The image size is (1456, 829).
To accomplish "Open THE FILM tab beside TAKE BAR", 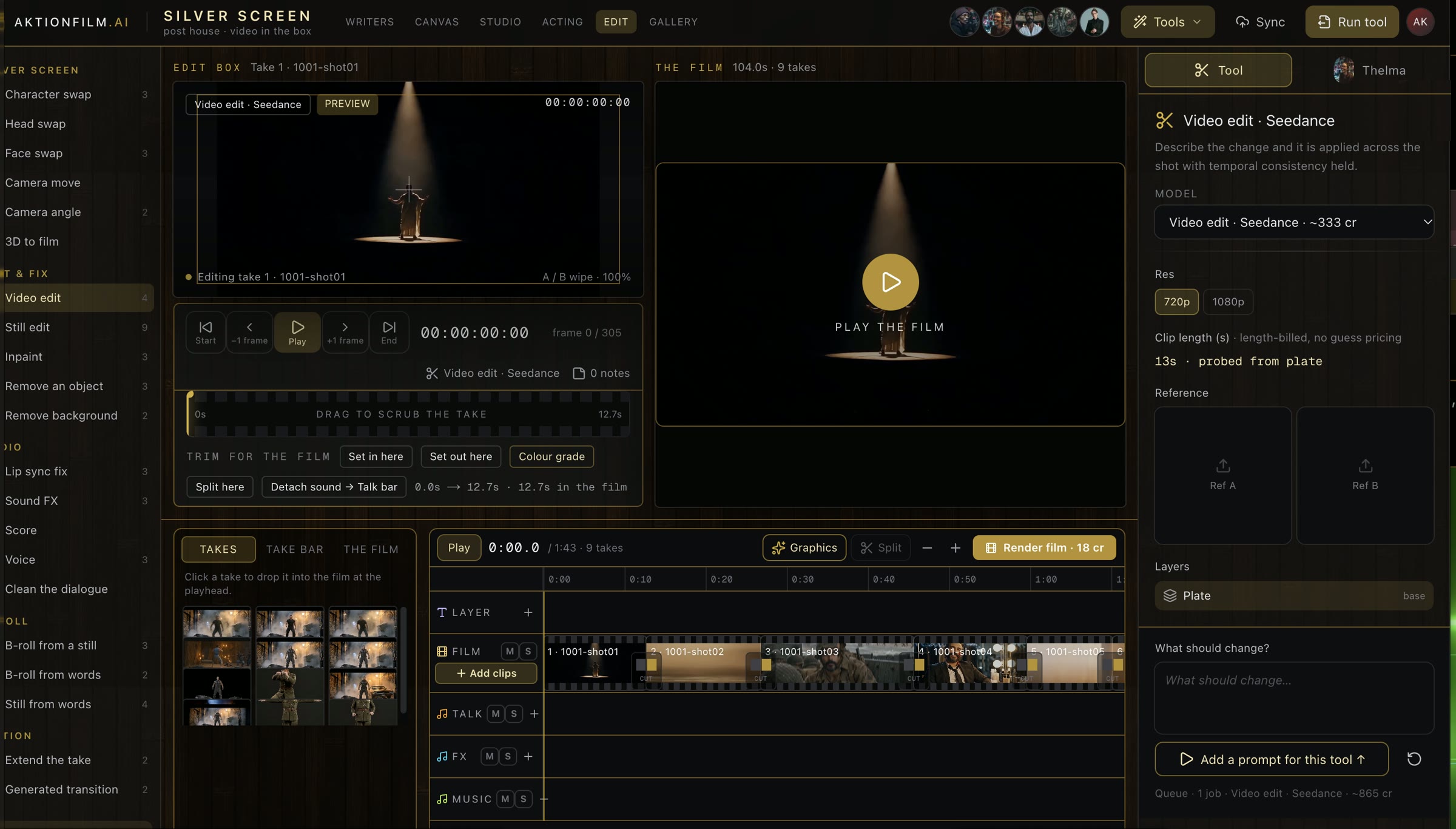I will 371,549.
